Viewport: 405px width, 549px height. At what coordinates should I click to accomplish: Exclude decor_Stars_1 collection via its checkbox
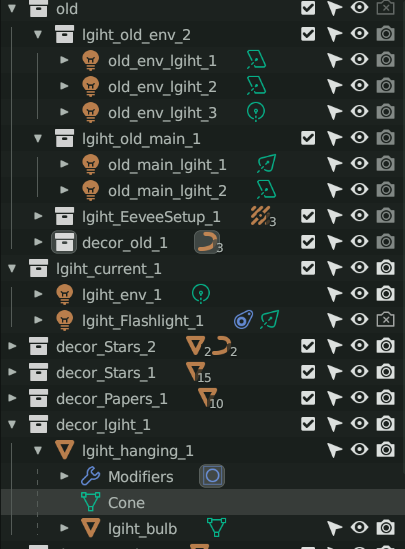(x=308, y=372)
